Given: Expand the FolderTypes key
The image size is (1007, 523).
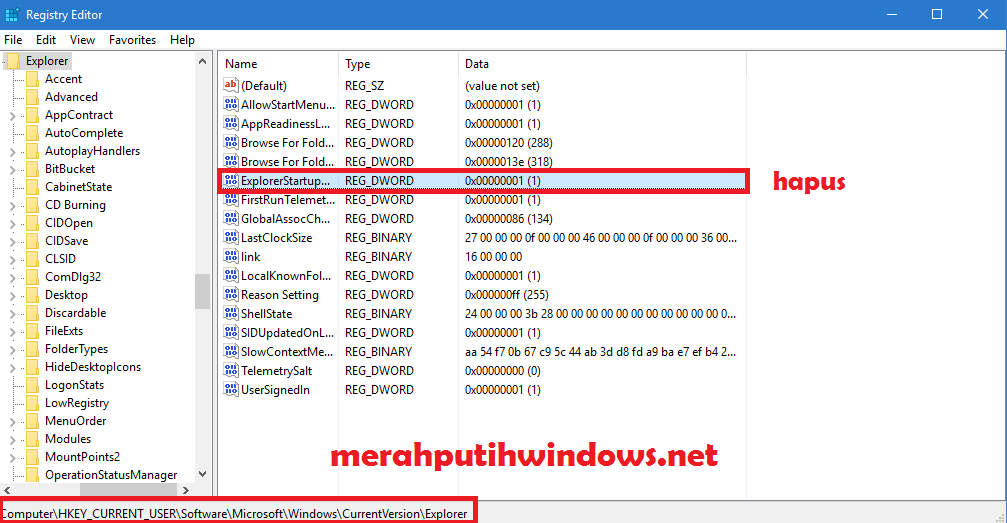Looking at the screenshot, I should pyautogui.click(x=13, y=350).
